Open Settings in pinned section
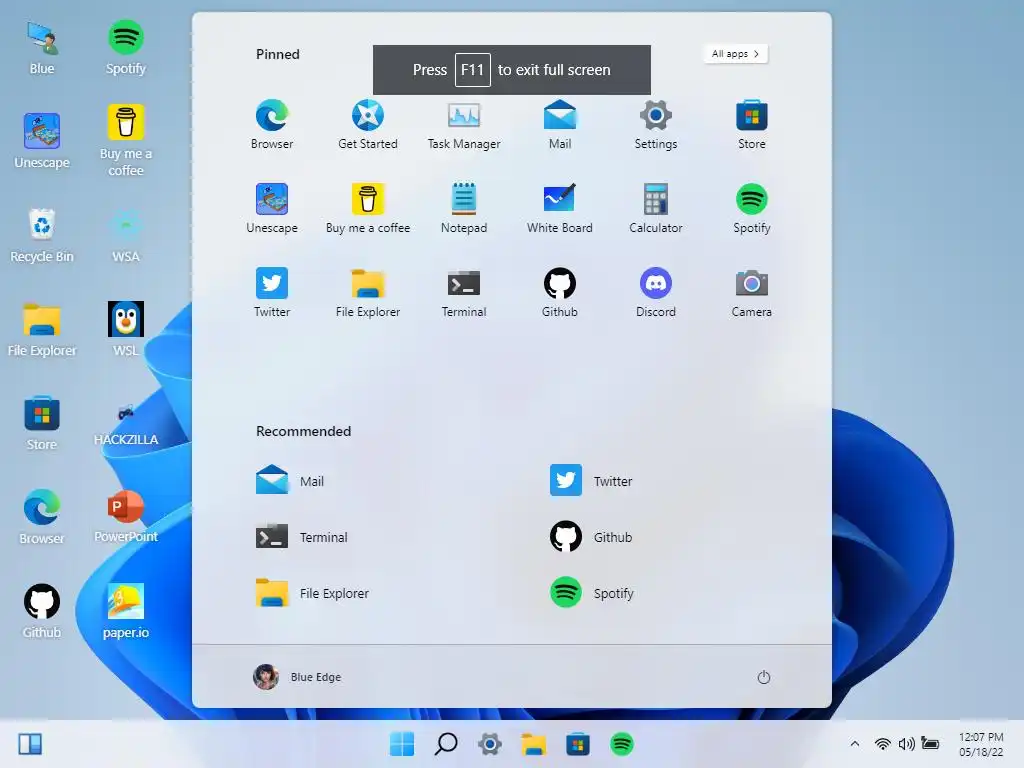 click(x=656, y=125)
